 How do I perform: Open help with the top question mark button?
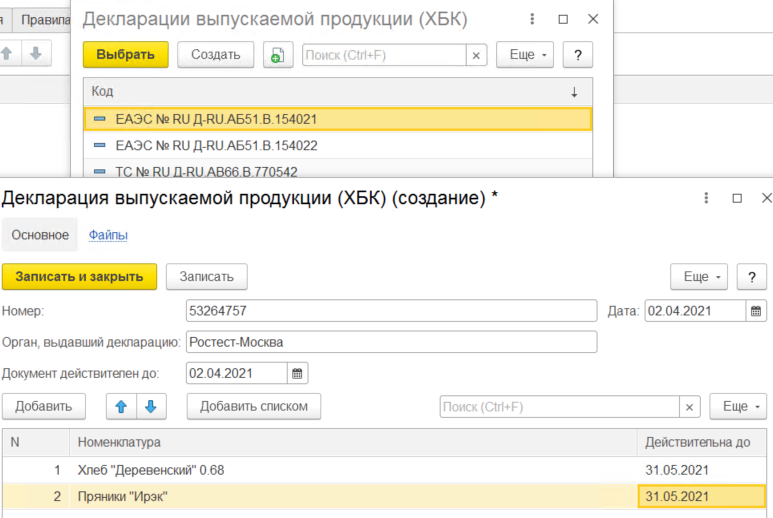tap(577, 55)
